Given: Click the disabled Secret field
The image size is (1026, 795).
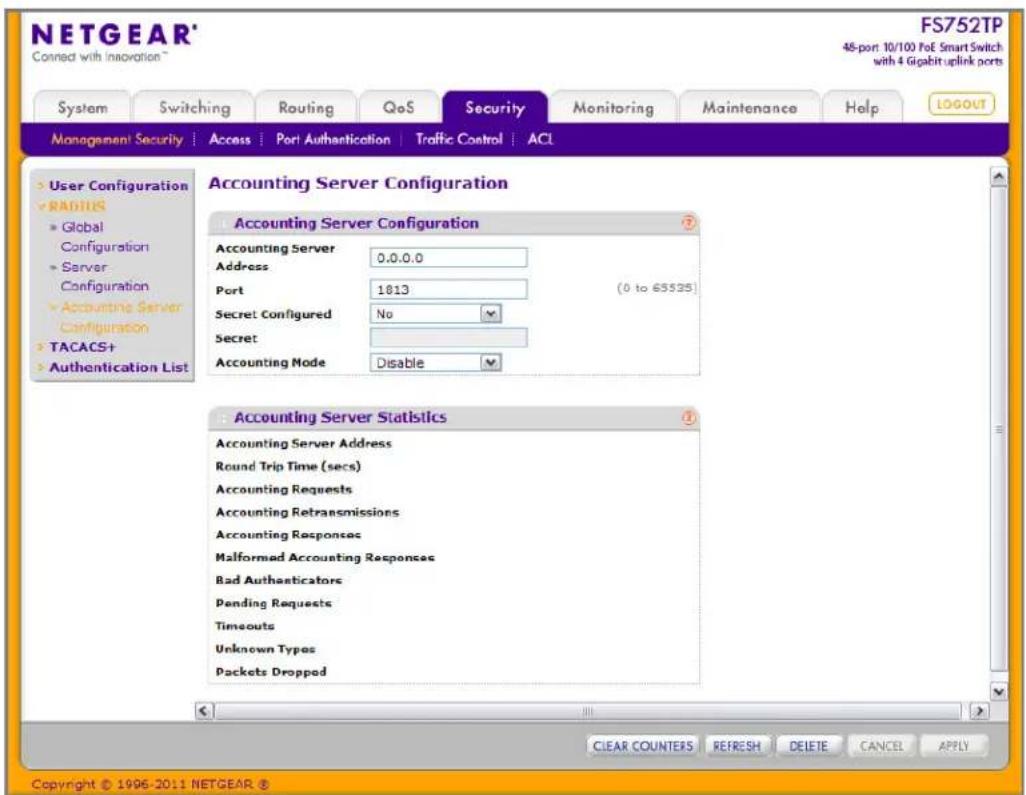Looking at the screenshot, I should (448, 338).
